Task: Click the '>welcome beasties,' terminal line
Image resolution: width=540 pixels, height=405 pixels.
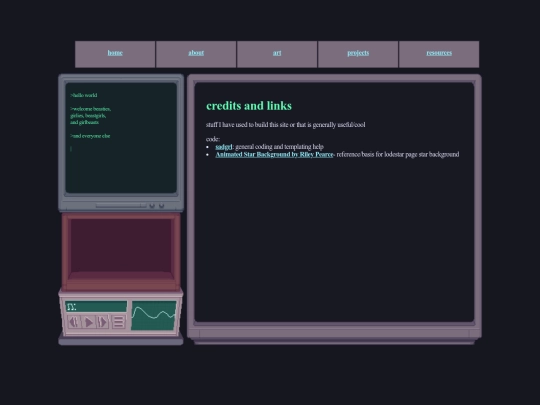Action: pos(91,109)
